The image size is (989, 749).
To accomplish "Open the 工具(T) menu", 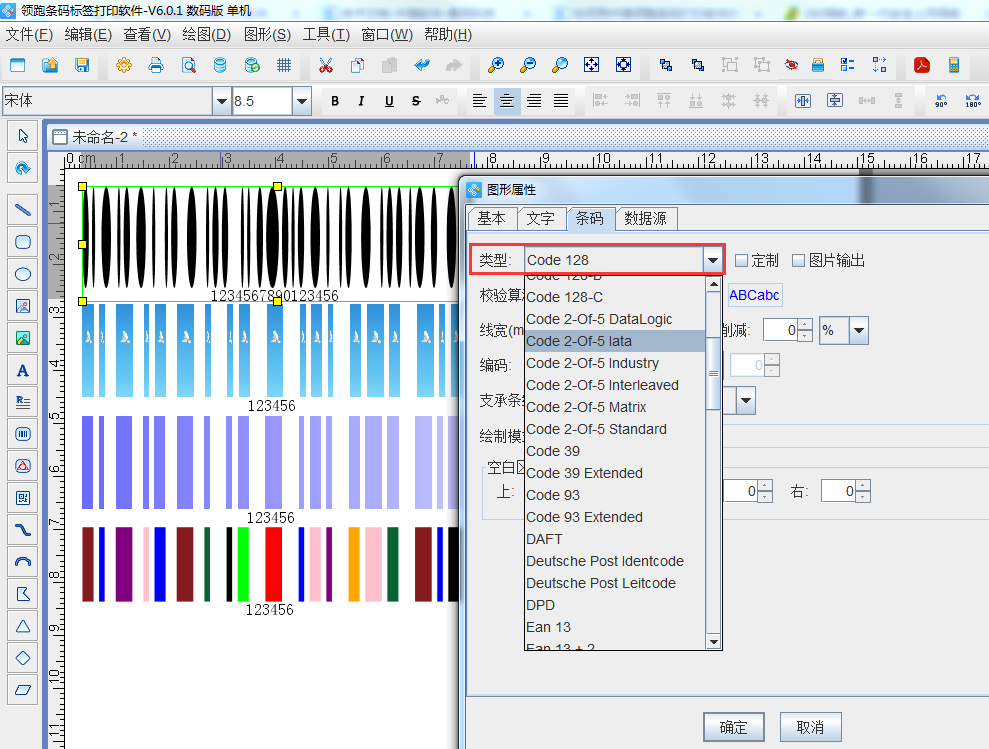I will point(326,35).
